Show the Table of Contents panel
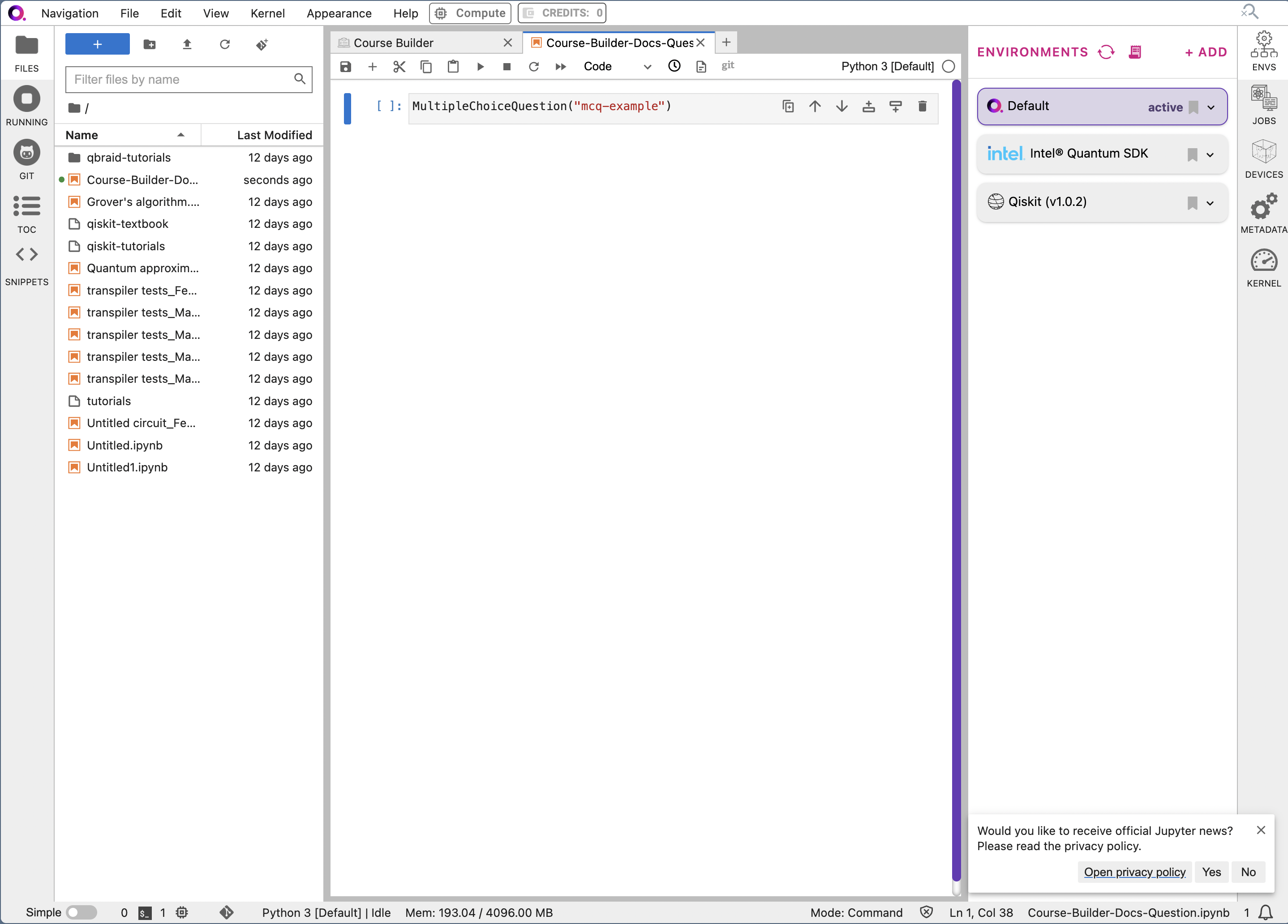The height and width of the screenshot is (924, 1288). [x=27, y=214]
